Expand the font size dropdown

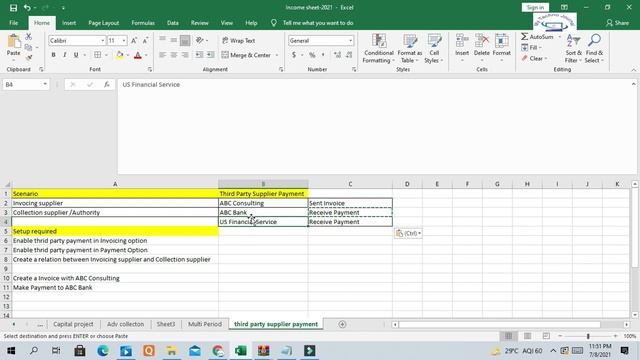click(124, 40)
